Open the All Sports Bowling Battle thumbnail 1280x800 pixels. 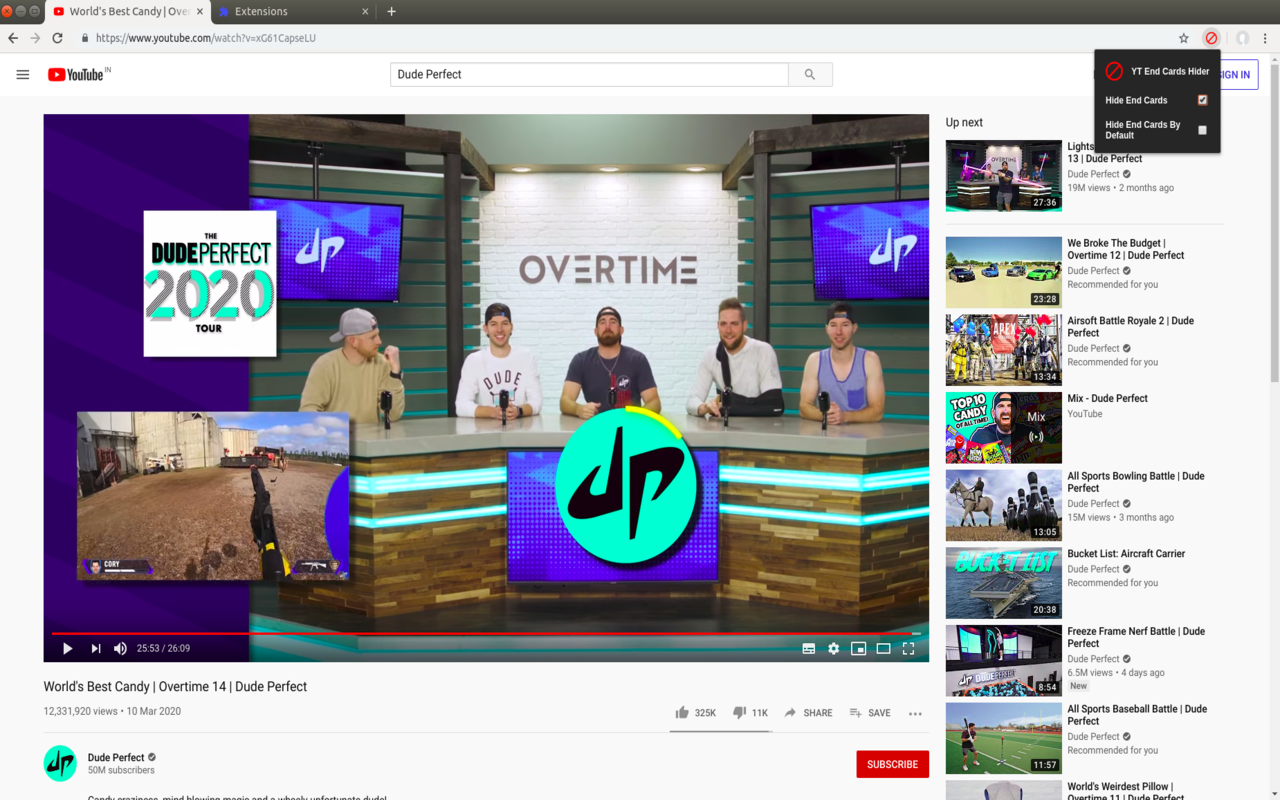point(1003,505)
